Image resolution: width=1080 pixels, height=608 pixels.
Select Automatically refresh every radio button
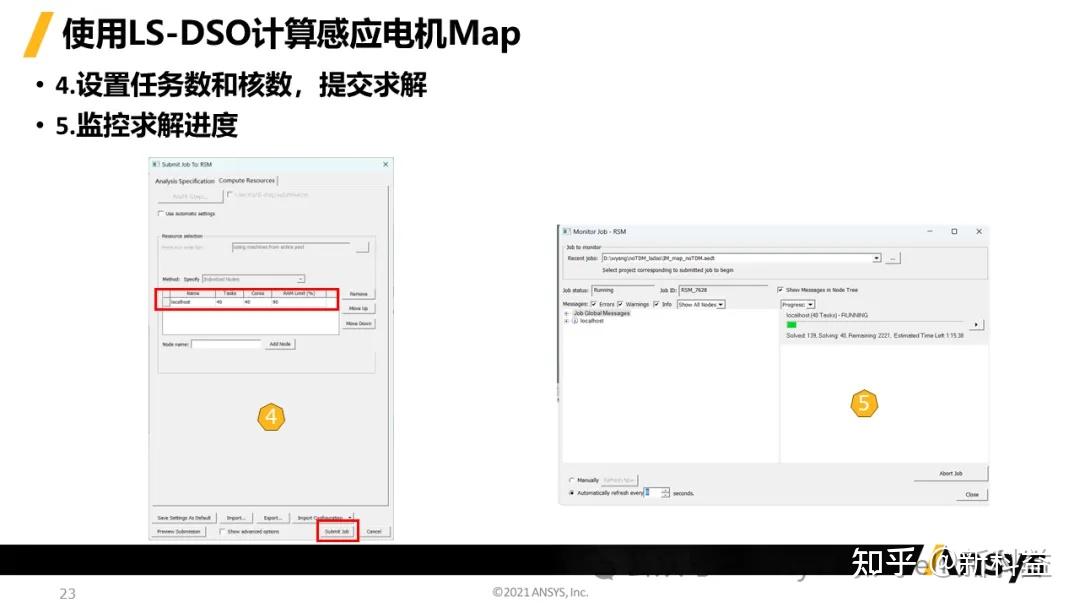tap(571, 493)
